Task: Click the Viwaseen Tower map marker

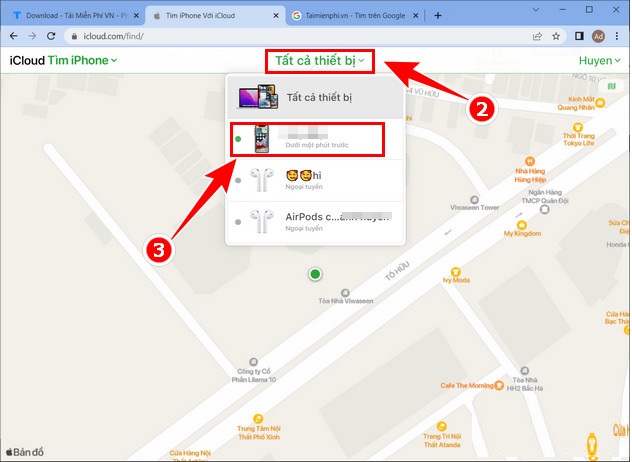Action: 474,200
